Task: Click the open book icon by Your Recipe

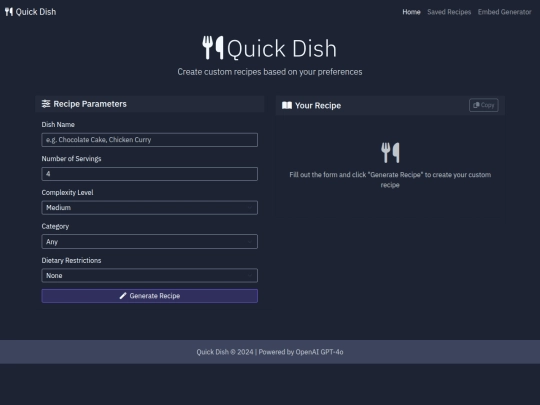Action: 287,105
